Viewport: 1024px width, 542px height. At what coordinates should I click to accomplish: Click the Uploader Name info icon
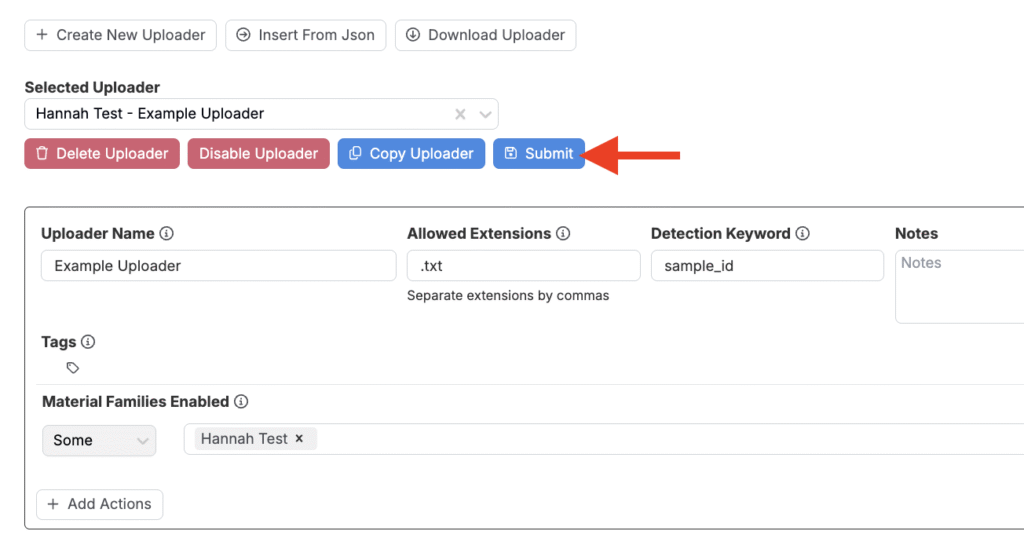click(x=167, y=234)
